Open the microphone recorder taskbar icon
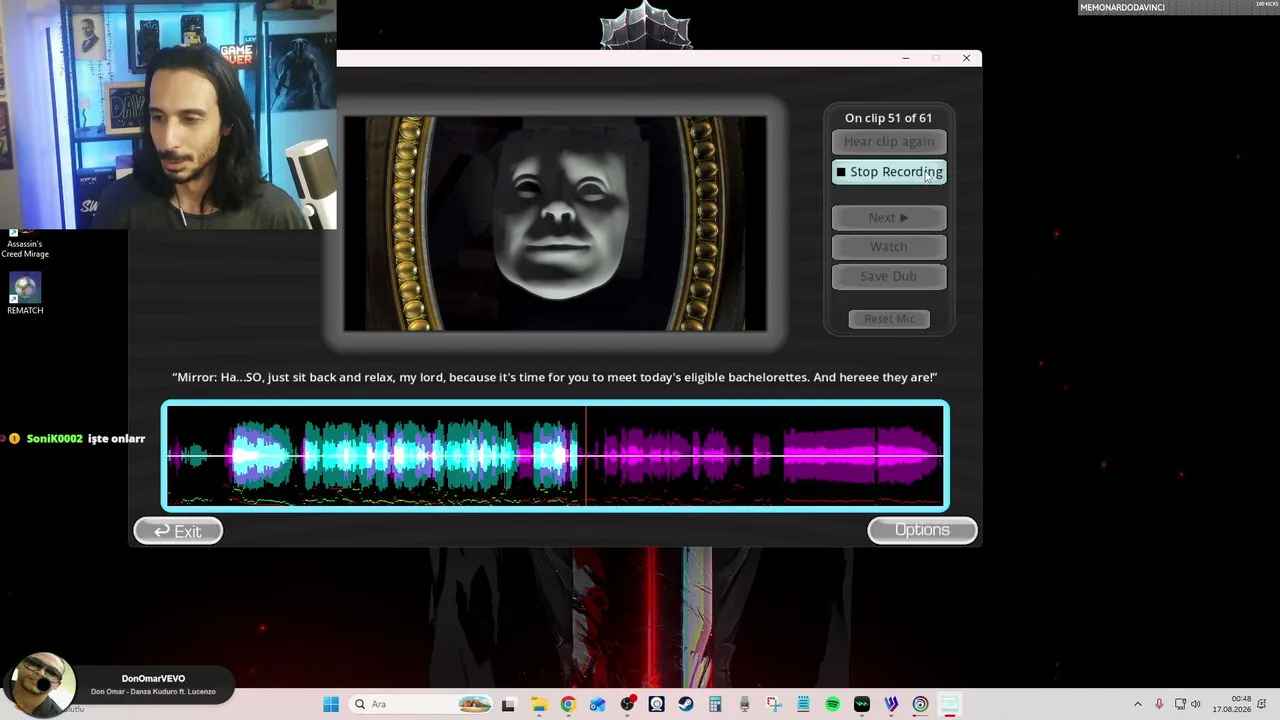This screenshot has height=720, width=1280. pos(744,704)
